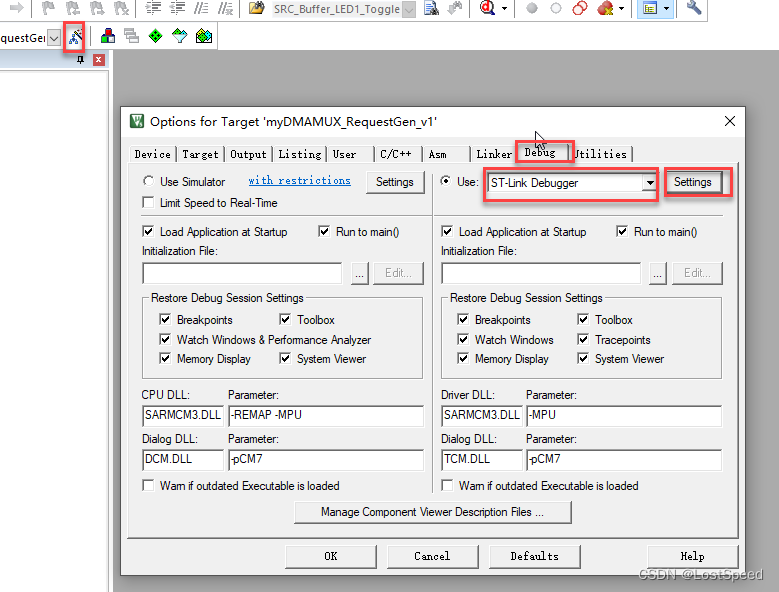This screenshot has height=592, width=779.
Task: Select the Use ST-Link Debugger radio button
Action: 446,181
